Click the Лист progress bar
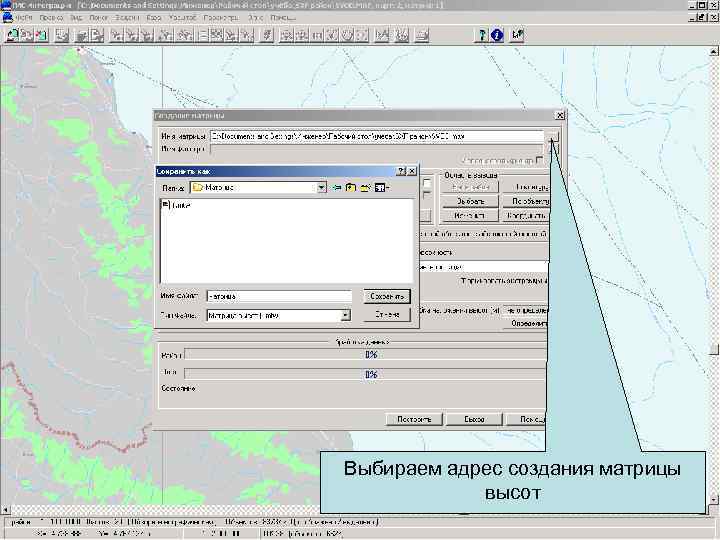Screen dimensions: 720x540 tap(366, 374)
